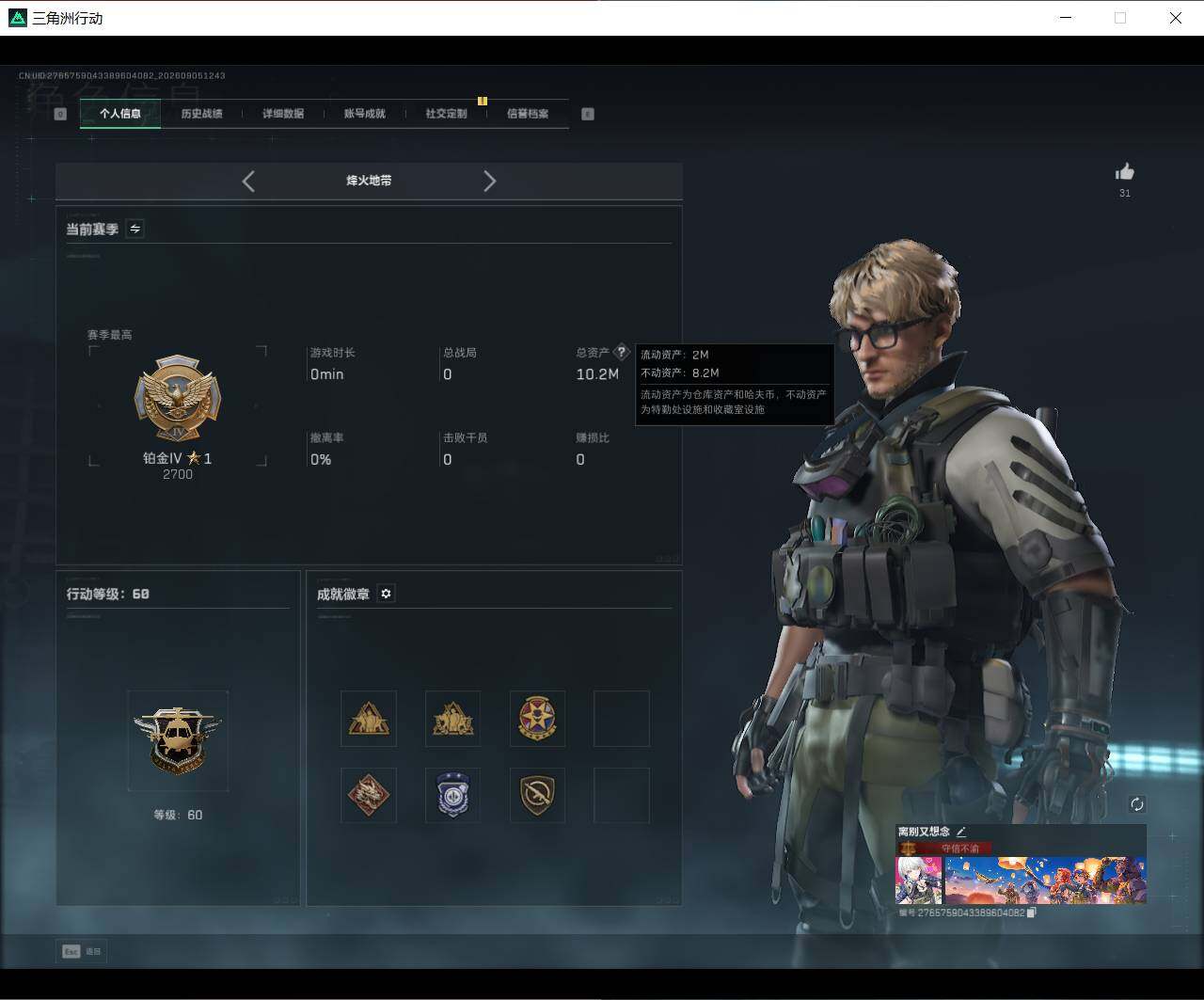Select the brown rifle shield badge
This screenshot has height=1000, width=1204.
[537, 796]
